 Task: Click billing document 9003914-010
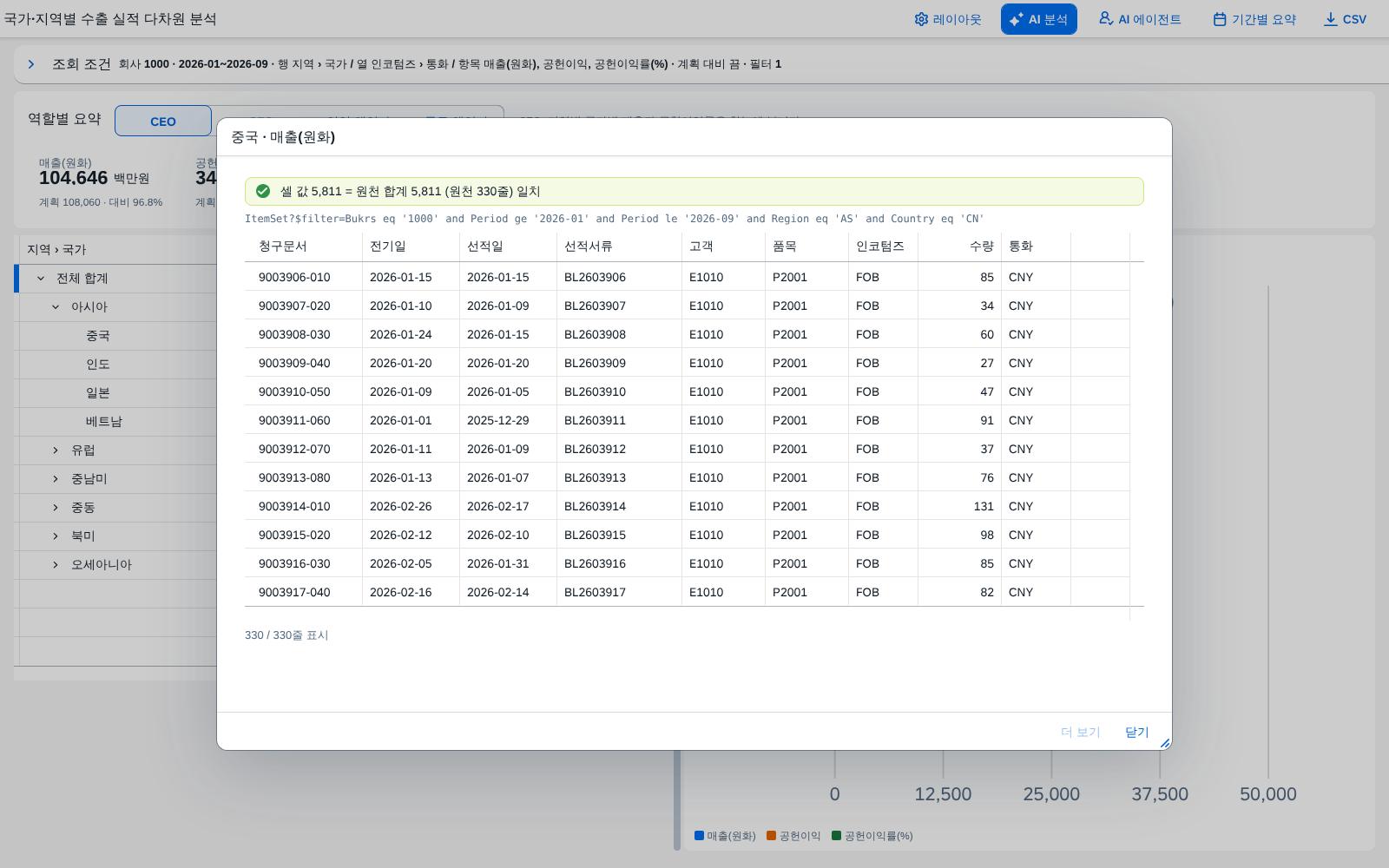[x=294, y=506]
